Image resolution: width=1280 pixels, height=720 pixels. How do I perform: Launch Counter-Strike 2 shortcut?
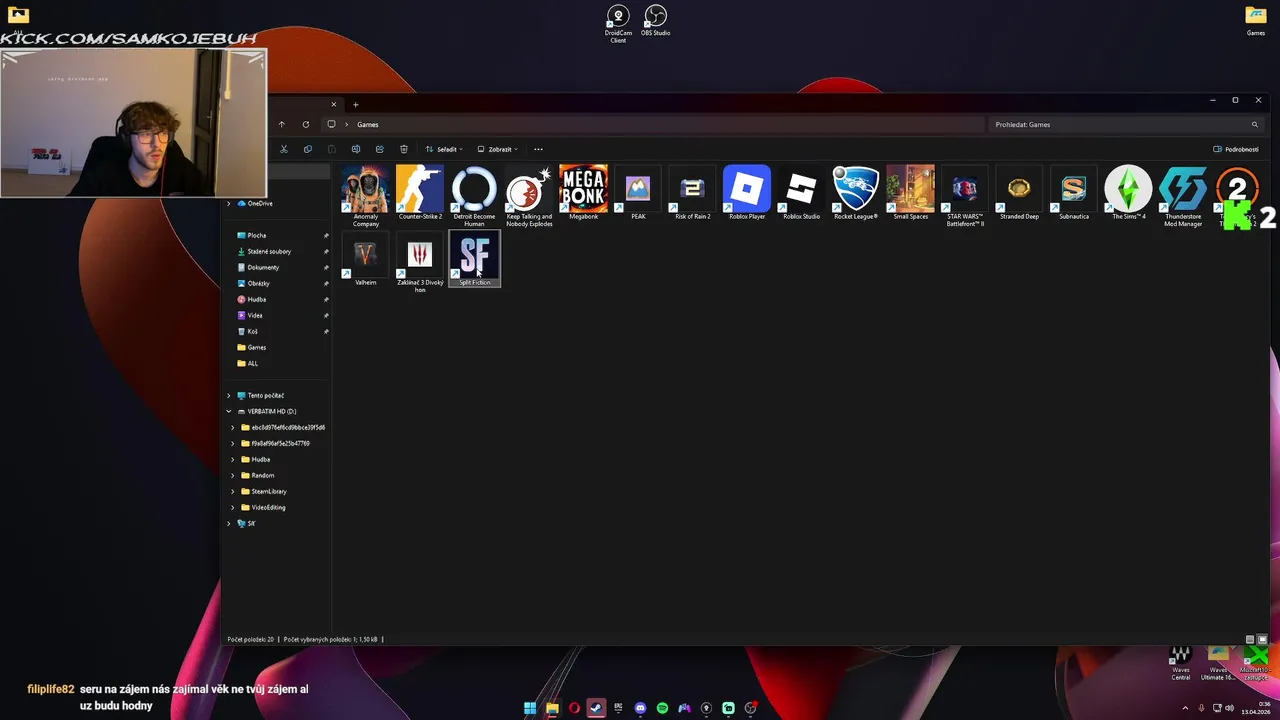(420, 193)
